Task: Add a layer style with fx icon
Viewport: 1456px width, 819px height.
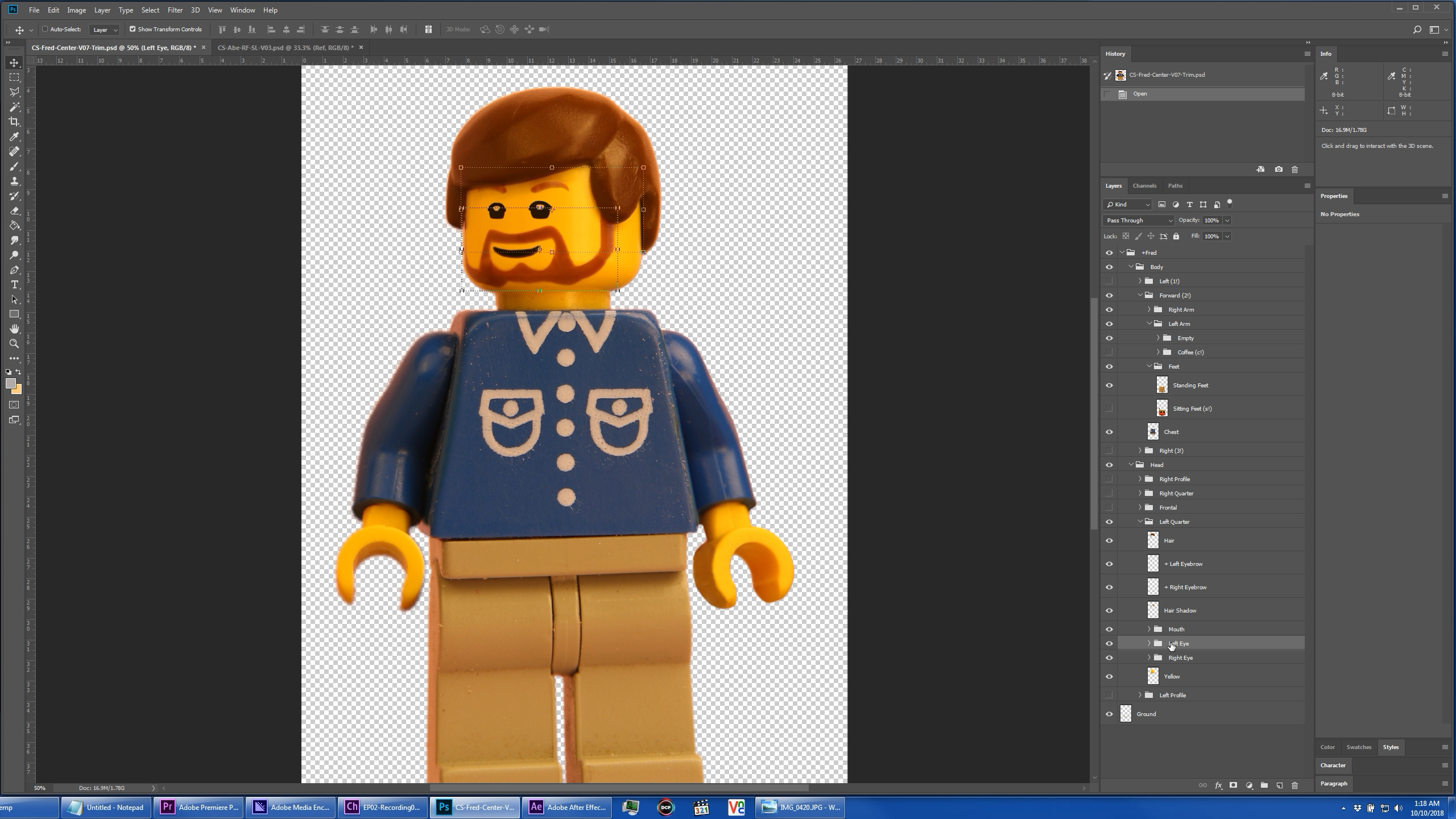Action: pyautogui.click(x=1218, y=785)
